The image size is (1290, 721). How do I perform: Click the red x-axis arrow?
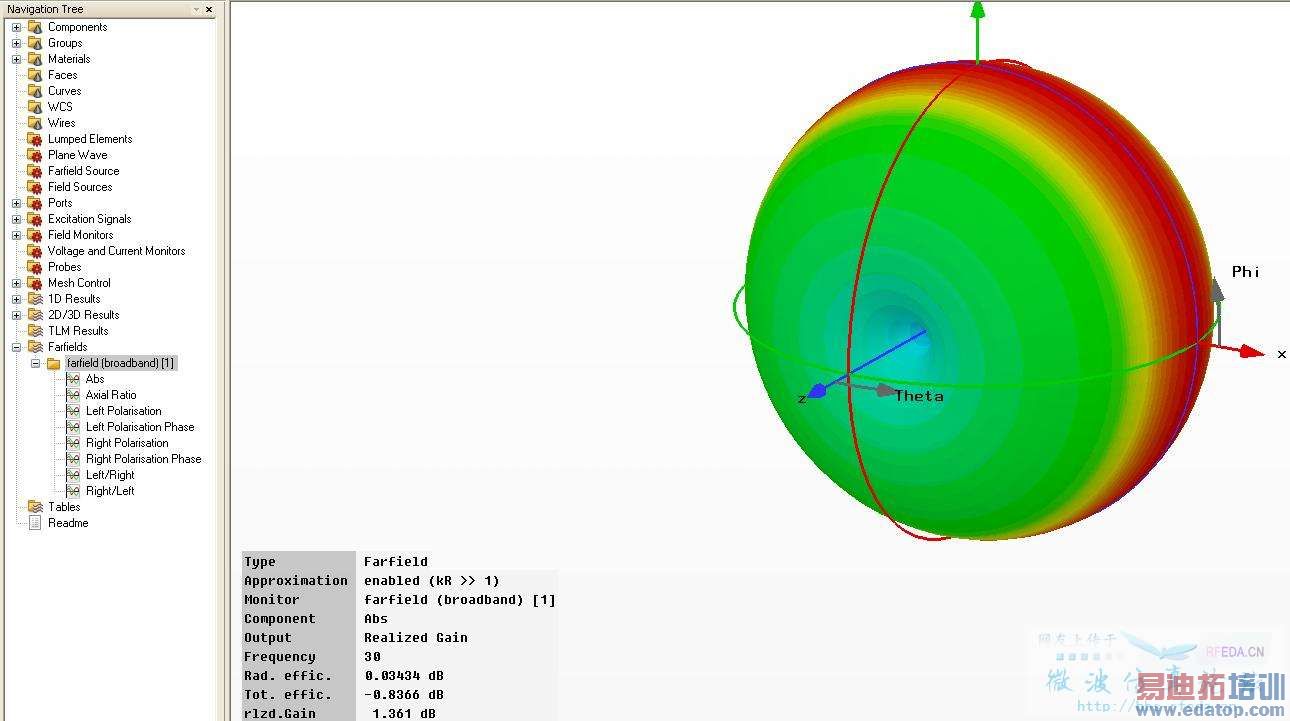click(1249, 351)
